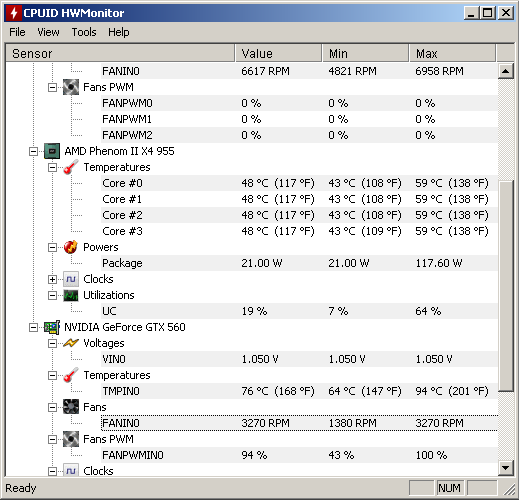Click the CPU Clocks waveform icon
The height and width of the screenshot is (500, 519).
point(71,279)
